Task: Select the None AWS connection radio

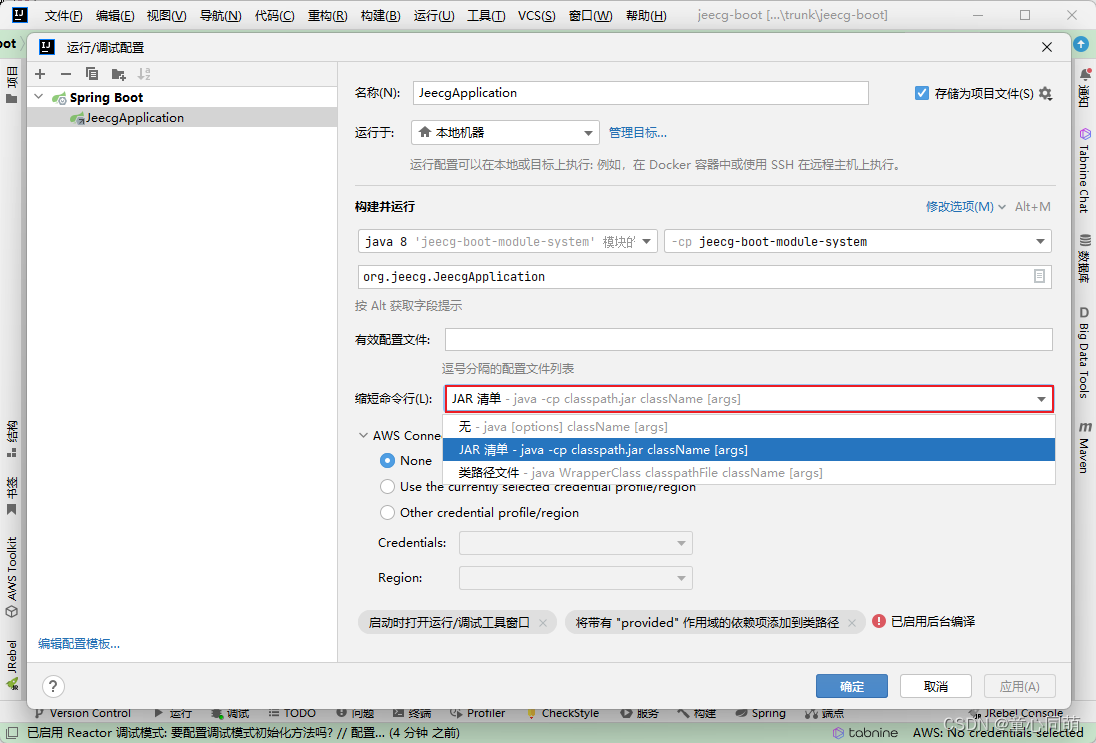Action: pyautogui.click(x=387, y=461)
